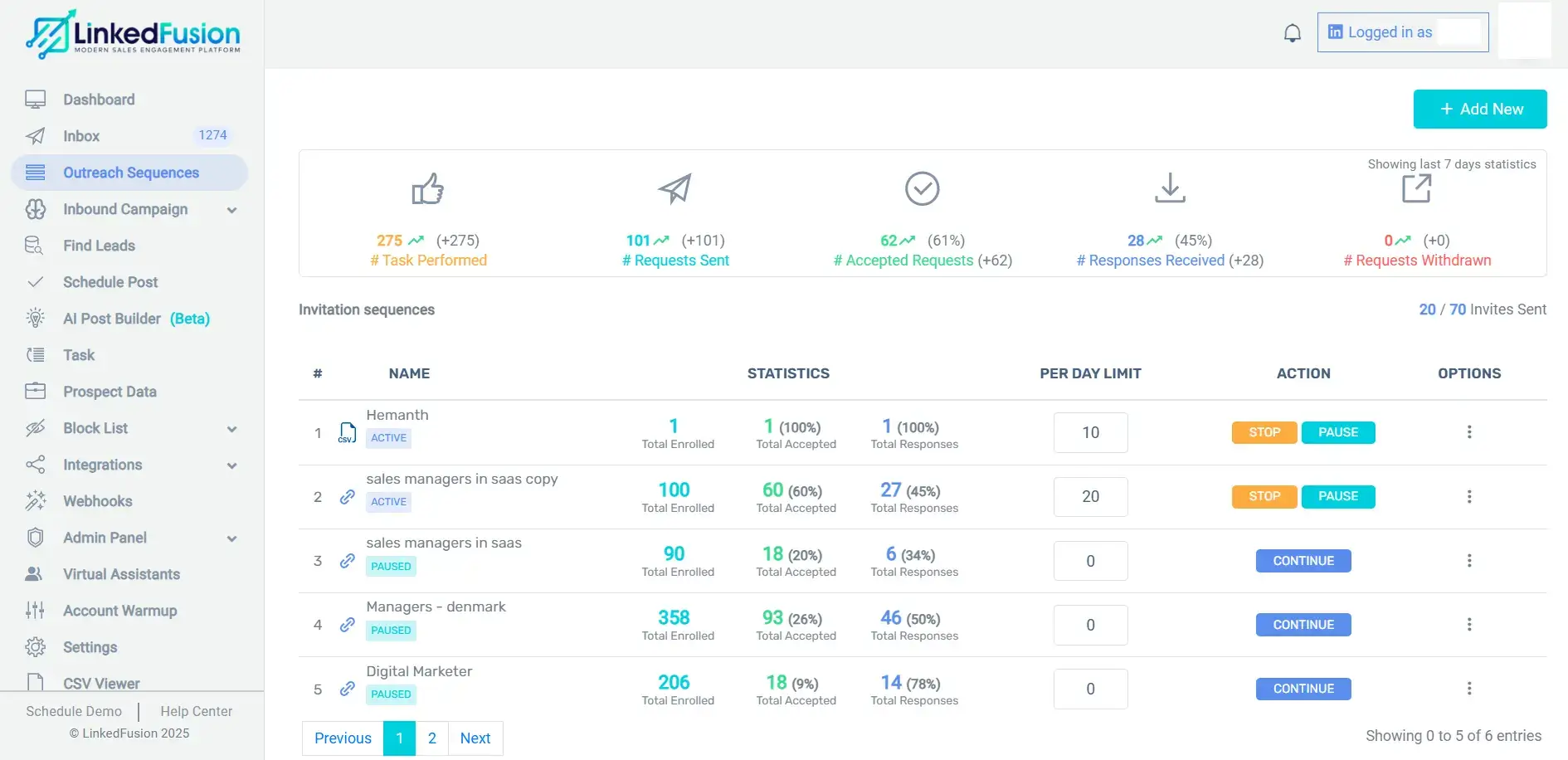Image resolution: width=1568 pixels, height=760 pixels.
Task: Click the Logged in as button
Action: (1403, 32)
